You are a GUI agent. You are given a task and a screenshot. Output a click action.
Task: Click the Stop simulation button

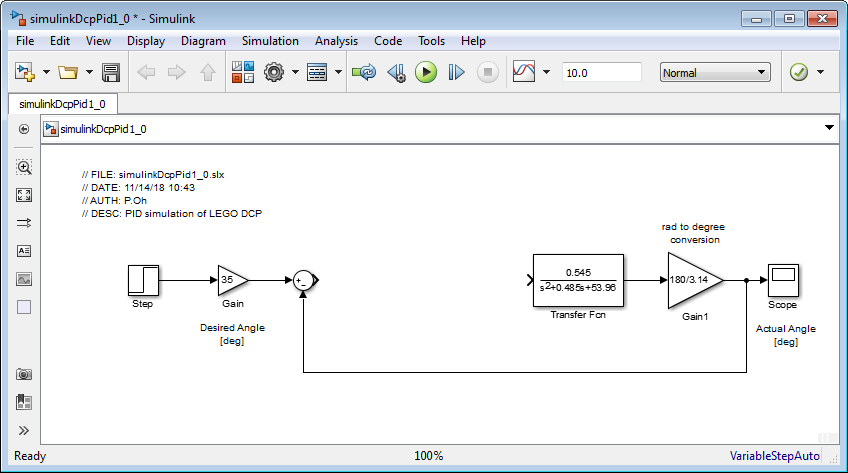[488, 72]
